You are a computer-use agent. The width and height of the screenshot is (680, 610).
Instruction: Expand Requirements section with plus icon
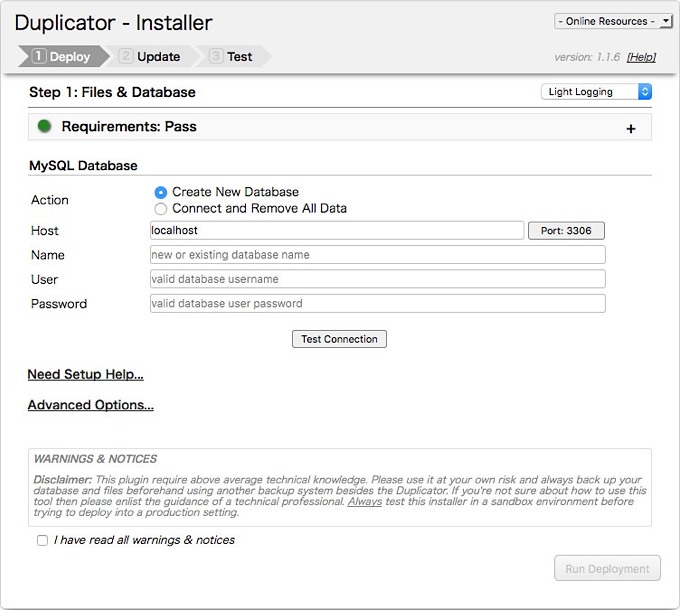(x=630, y=128)
